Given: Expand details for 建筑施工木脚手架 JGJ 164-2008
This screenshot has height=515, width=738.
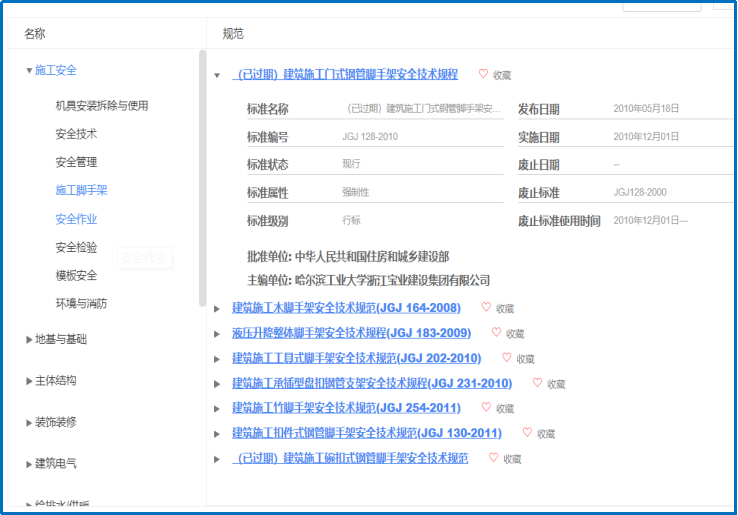Looking at the screenshot, I should tap(217, 308).
